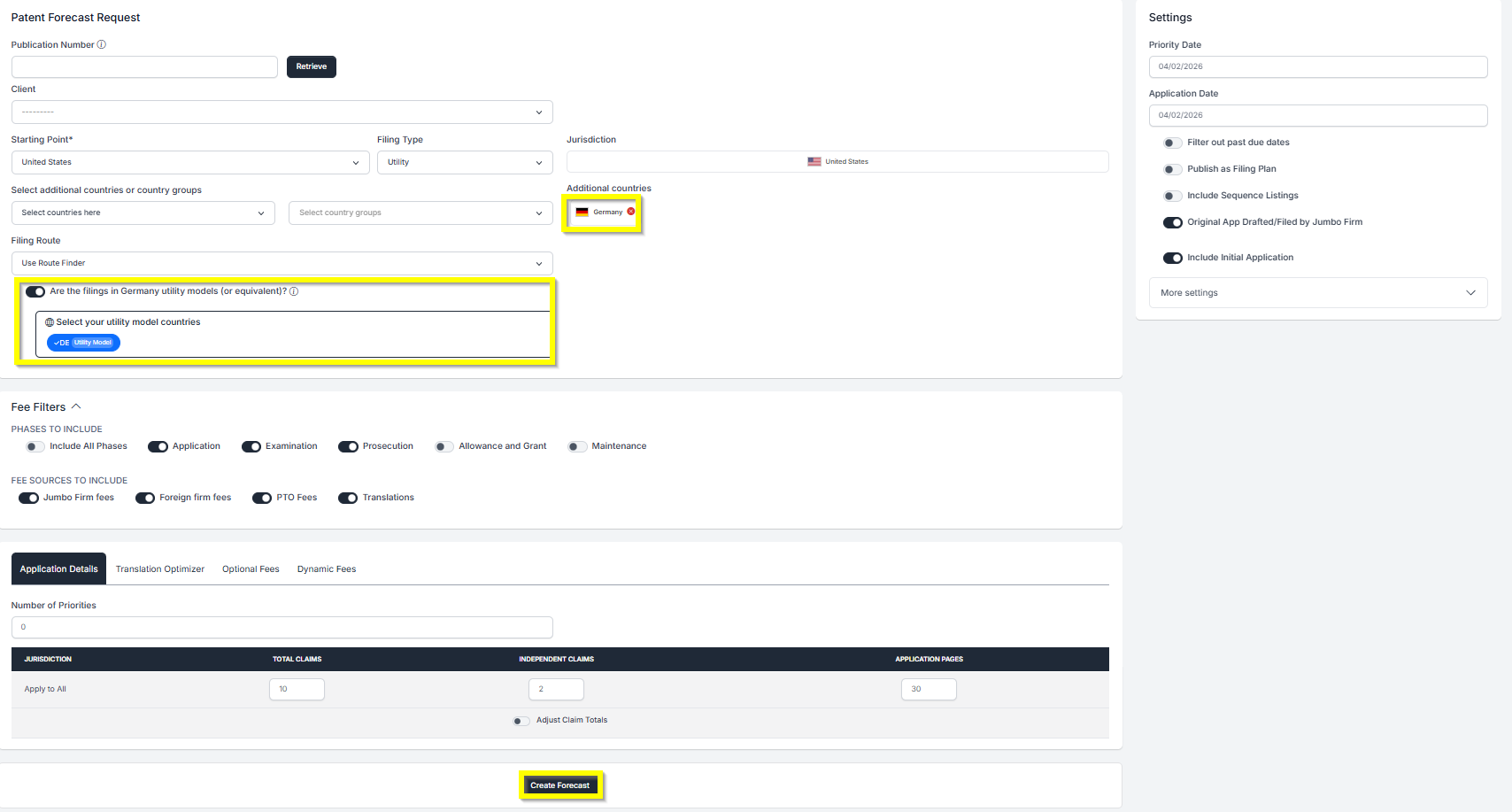Open the Dynamic Fees tab
The height and width of the screenshot is (812, 1512).
pos(327,569)
